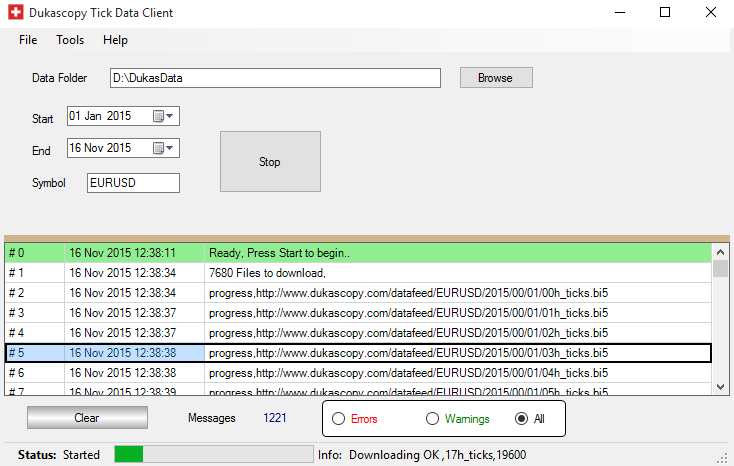Select log row # 1 7680 Files to download
734x466 pixels.
click(x=358, y=273)
